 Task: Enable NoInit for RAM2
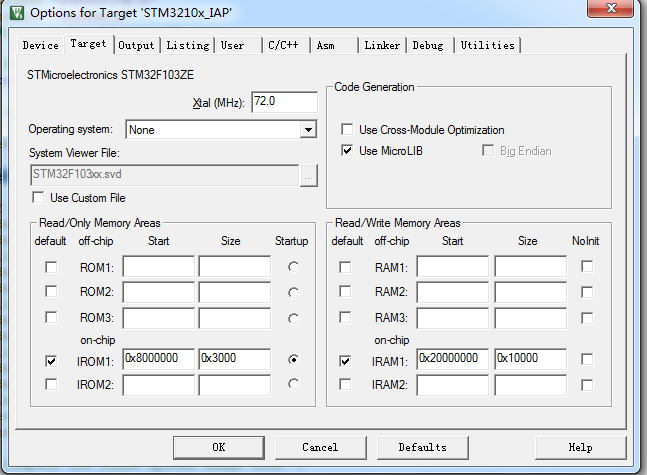[x=587, y=292]
